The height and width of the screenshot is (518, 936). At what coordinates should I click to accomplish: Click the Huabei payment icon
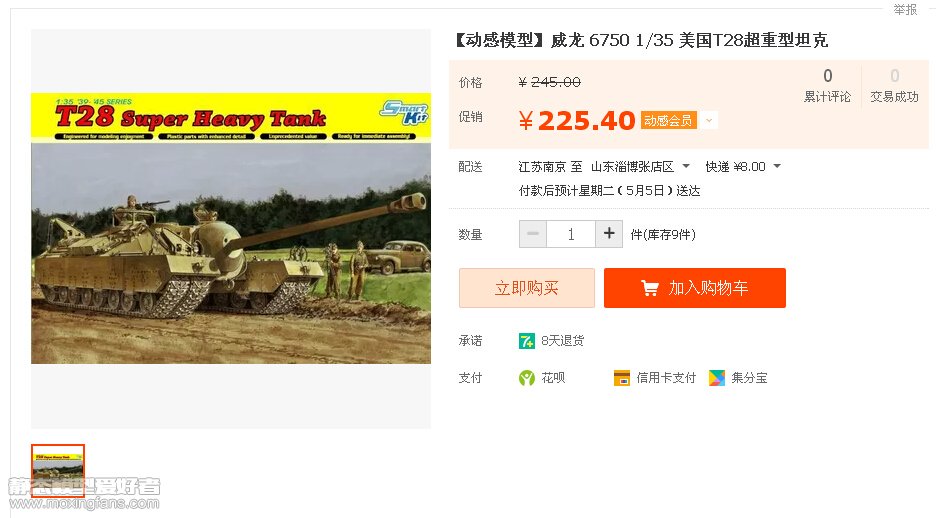tap(526, 378)
